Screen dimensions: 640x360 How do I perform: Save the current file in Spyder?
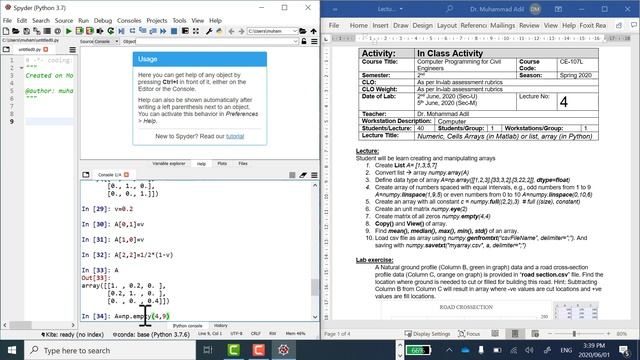pos(26,31)
